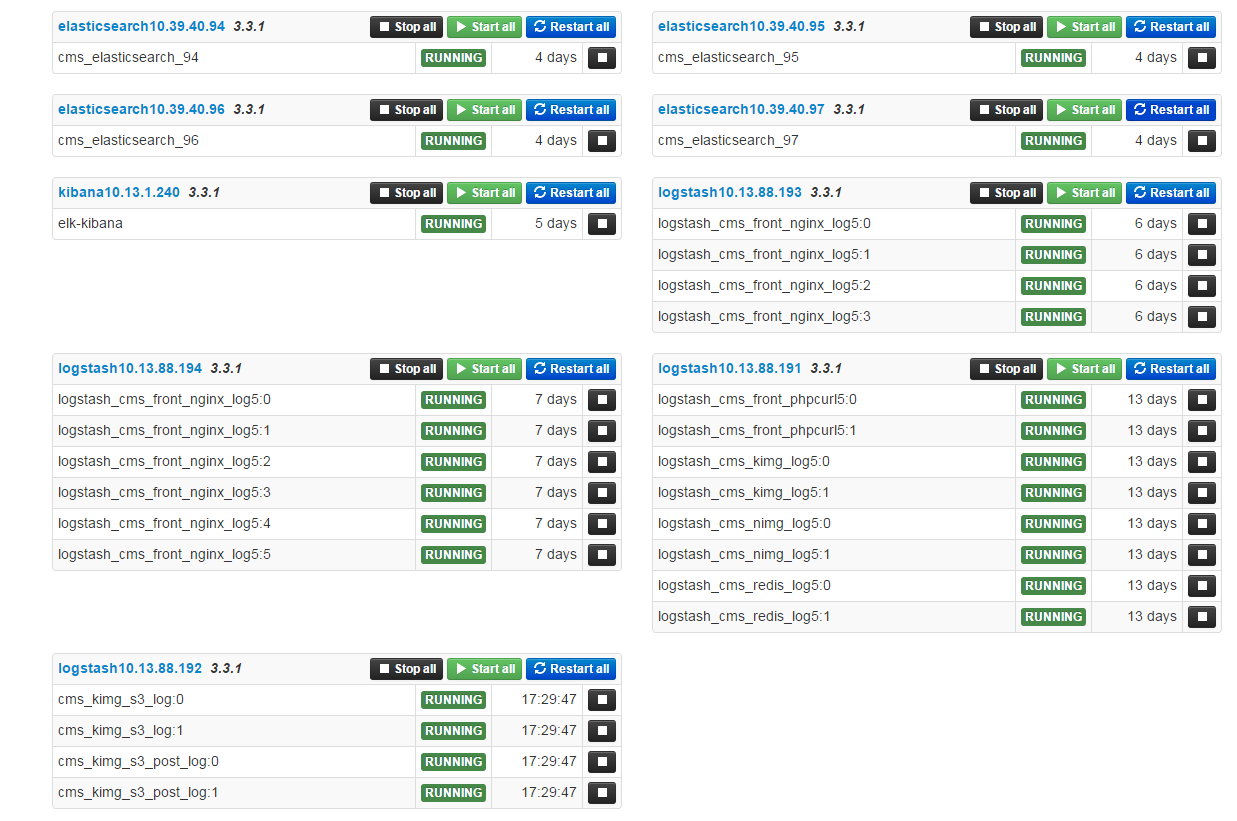Screen dimensions: 1237x821
Task: Select the cms_kimg_s3_post_log:1 process name
Action: coord(138,792)
